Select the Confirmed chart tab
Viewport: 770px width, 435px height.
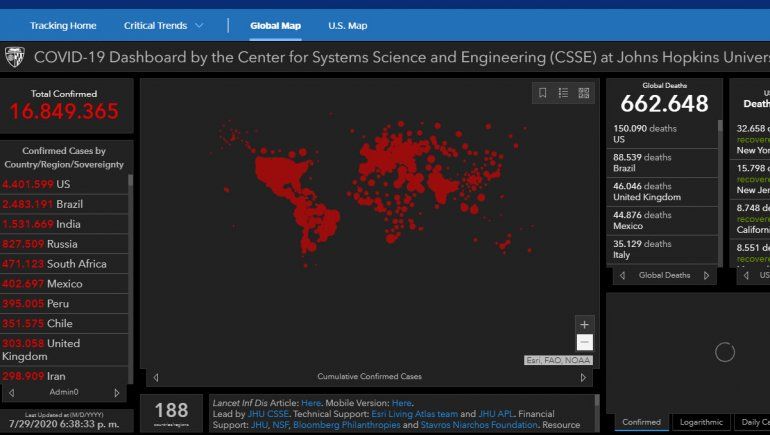(641, 422)
